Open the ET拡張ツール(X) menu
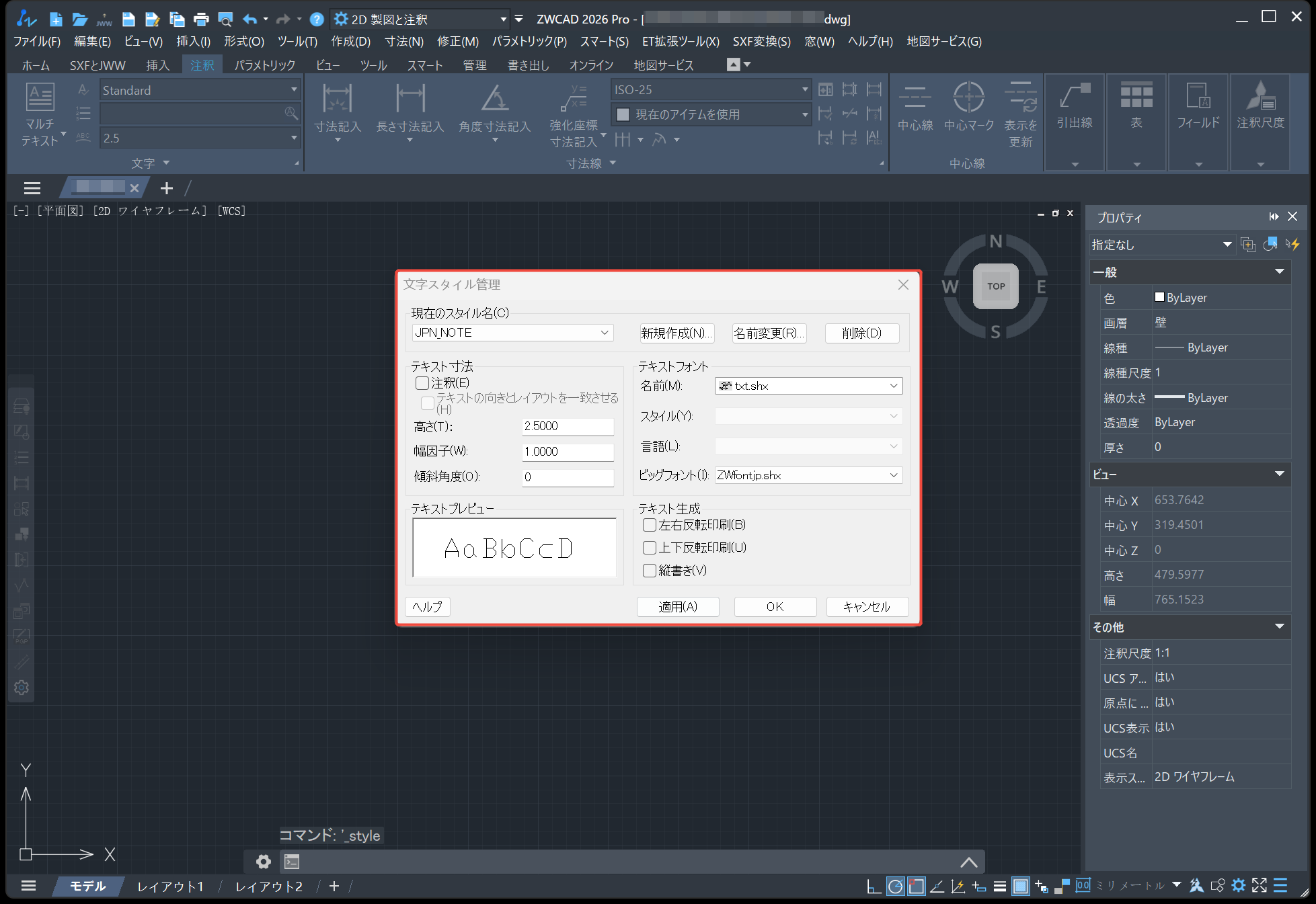This screenshot has width=1316, height=904. click(x=681, y=42)
